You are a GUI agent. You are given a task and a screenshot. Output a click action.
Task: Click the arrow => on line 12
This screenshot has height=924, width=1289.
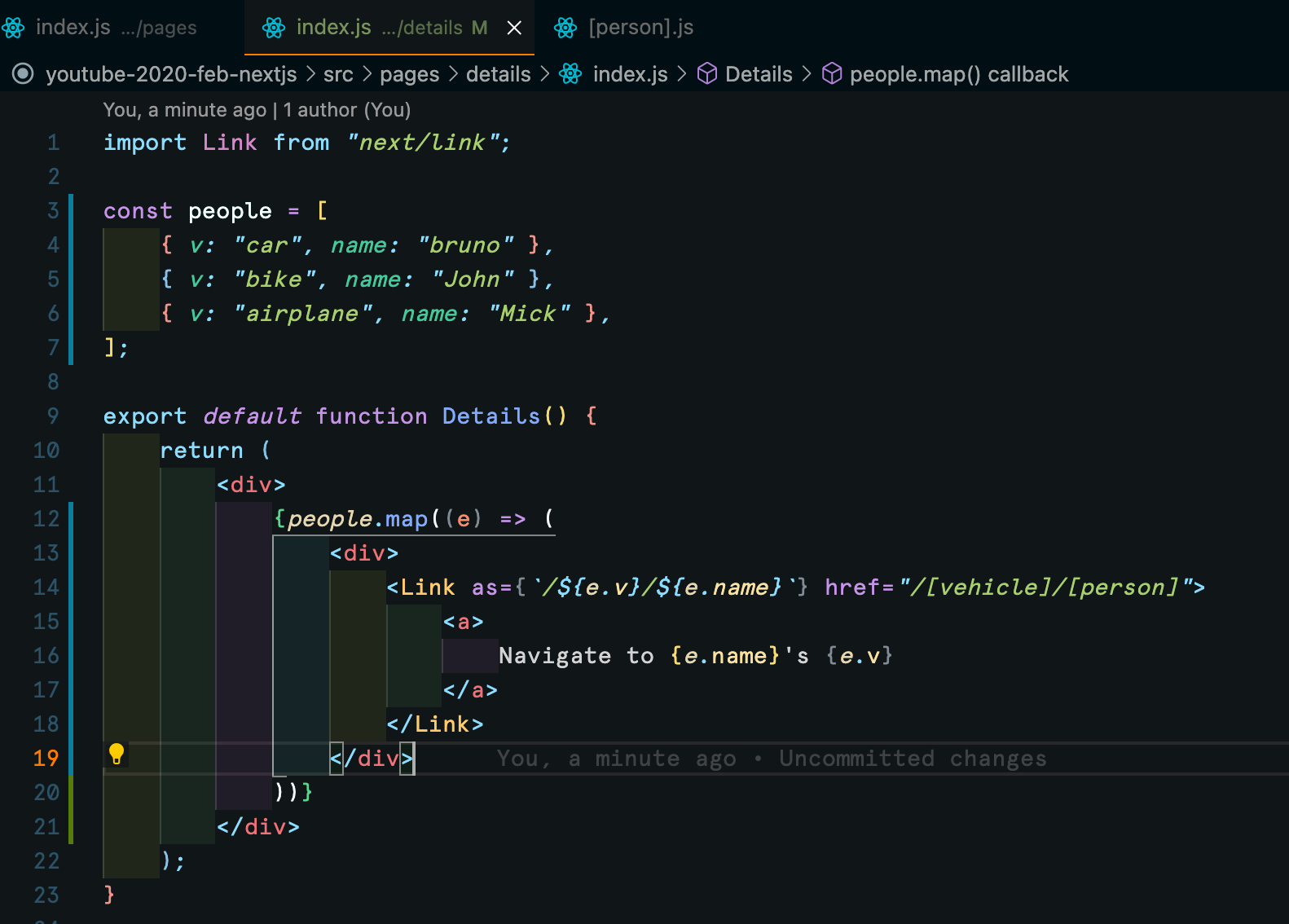pos(513,519)
